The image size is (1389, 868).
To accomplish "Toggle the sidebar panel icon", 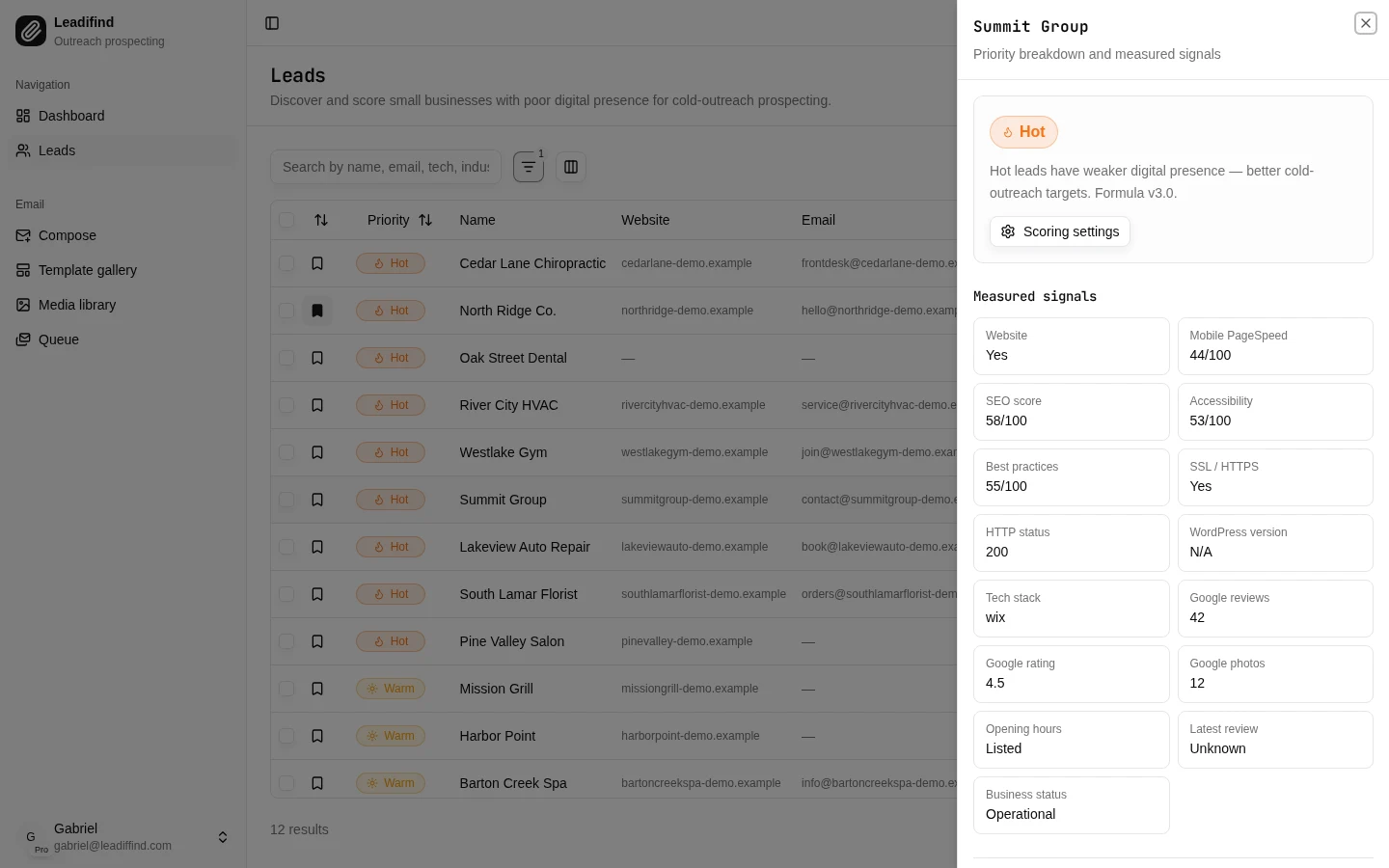I will [x=272, y=23].
